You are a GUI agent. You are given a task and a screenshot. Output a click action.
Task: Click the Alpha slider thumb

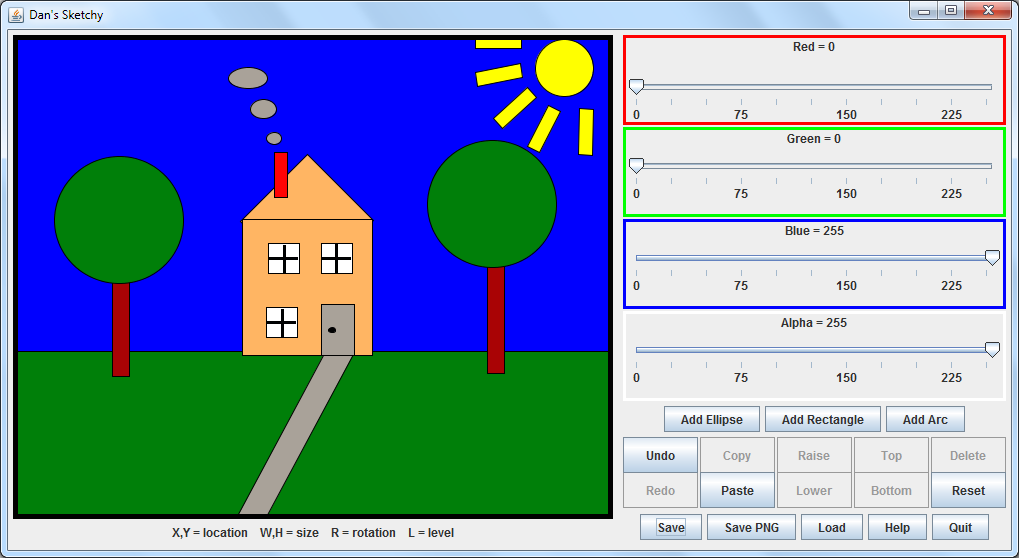pyautogui.click(x=992, y=349)
